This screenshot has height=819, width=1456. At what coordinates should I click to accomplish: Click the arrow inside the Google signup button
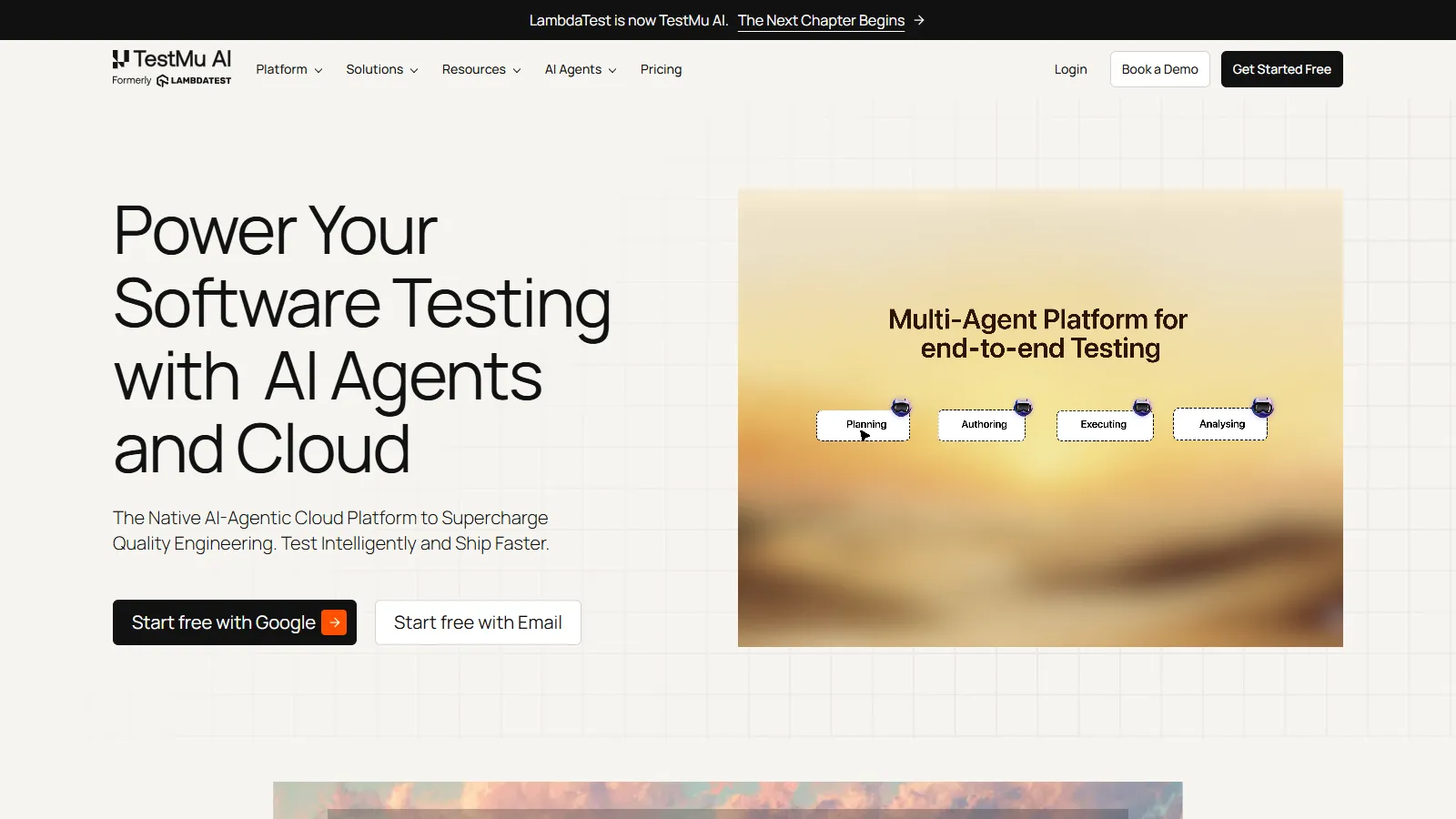(334, 622)
